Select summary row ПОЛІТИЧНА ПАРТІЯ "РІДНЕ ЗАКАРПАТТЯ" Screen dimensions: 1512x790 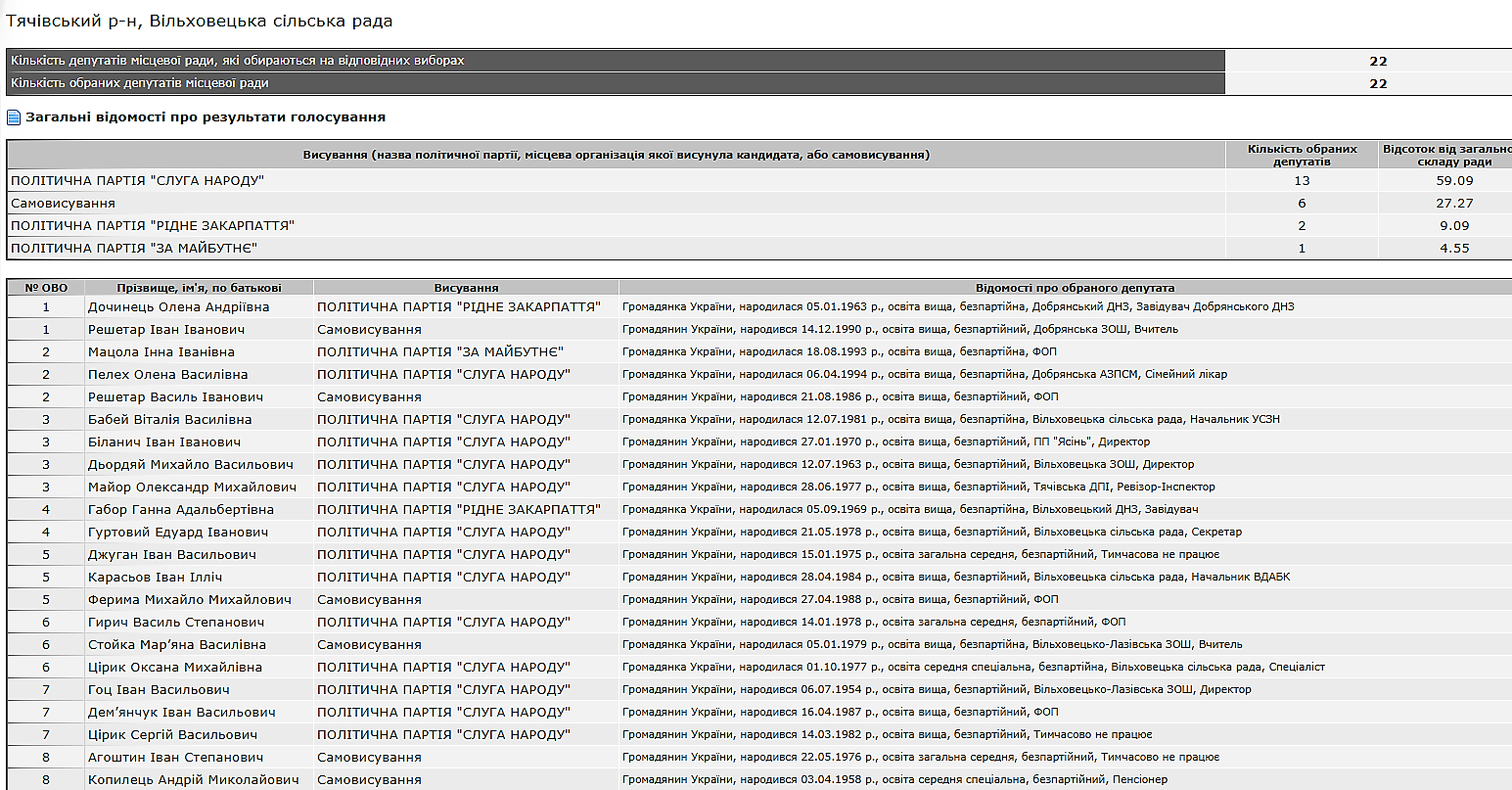(758, 226)
